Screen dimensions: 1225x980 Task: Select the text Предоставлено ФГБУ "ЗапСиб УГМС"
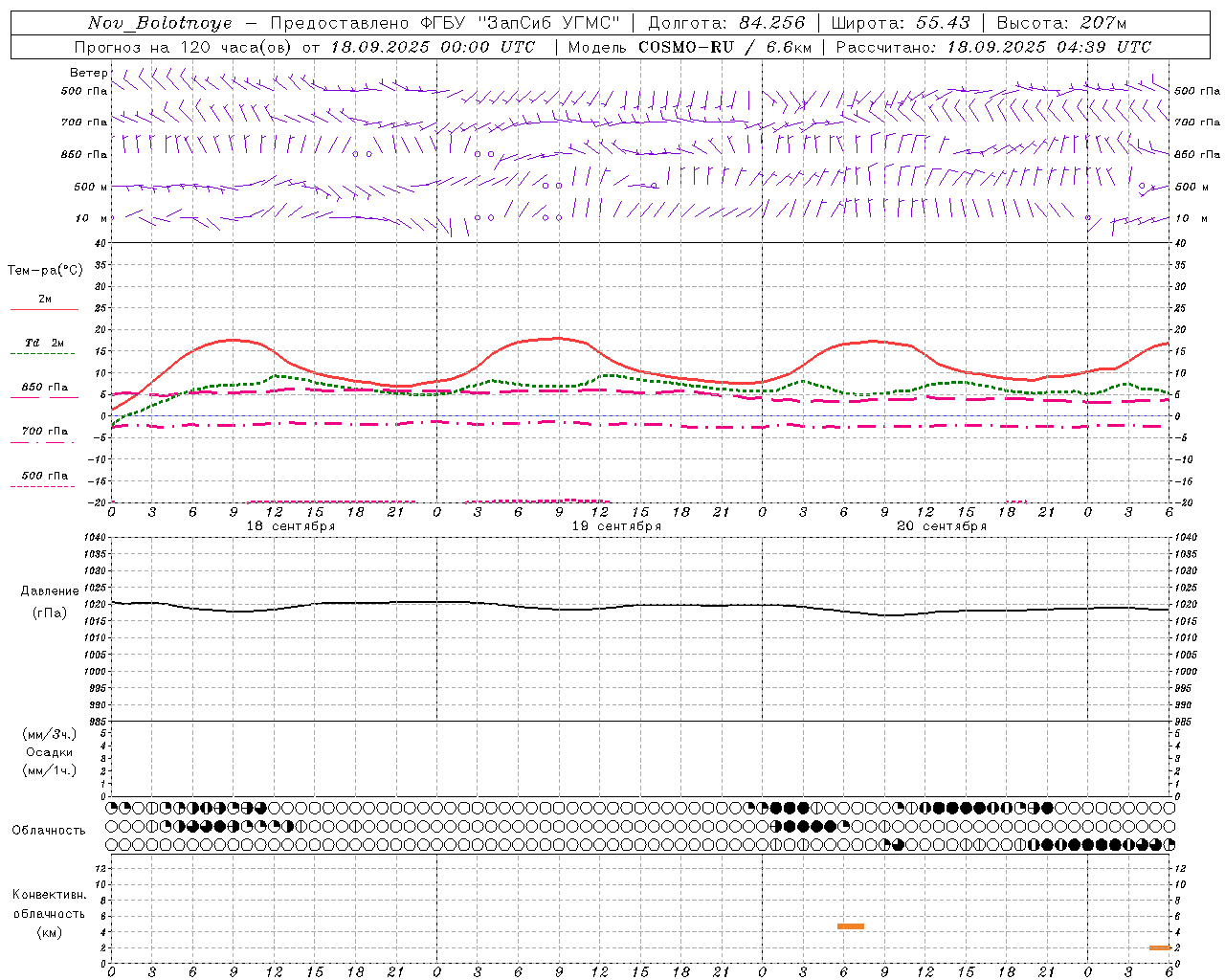[x=444, y=23]
